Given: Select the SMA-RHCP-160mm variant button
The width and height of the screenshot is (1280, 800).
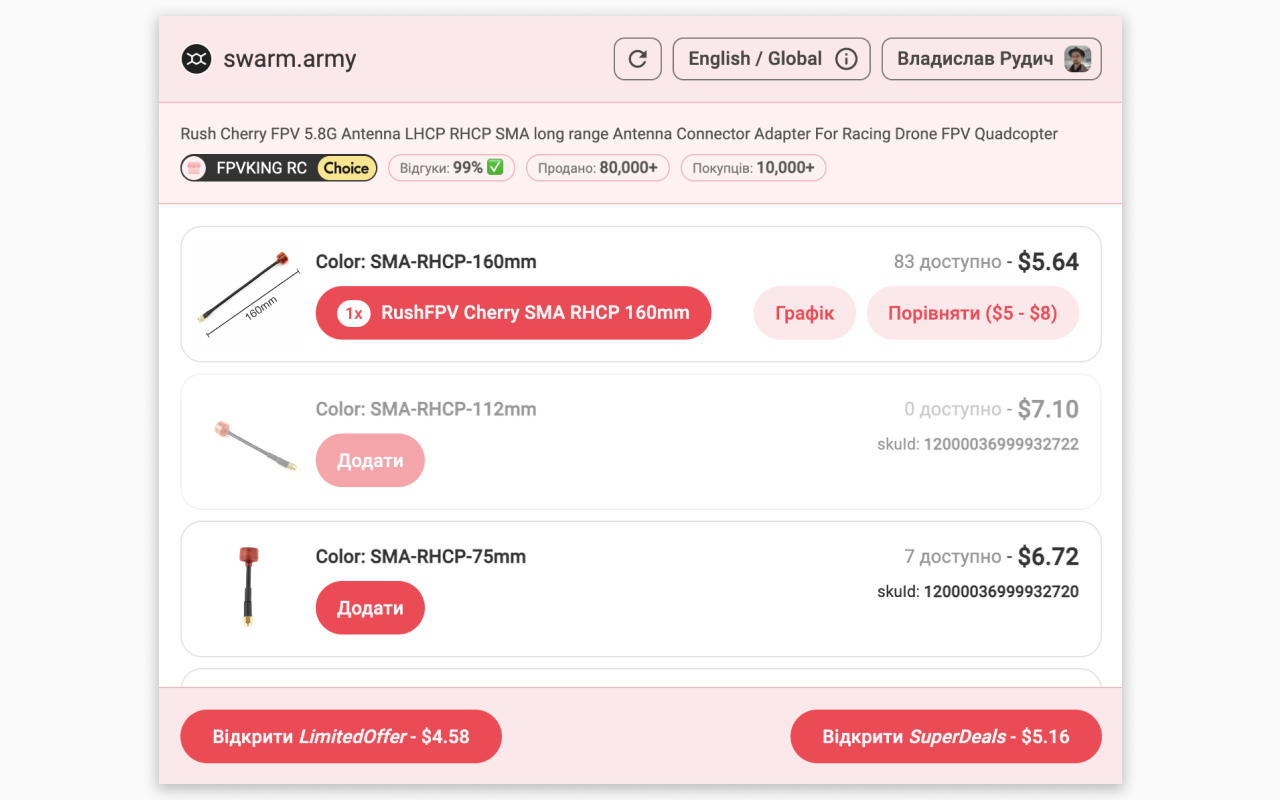Looking at the screenshot, I should [513, 312].
